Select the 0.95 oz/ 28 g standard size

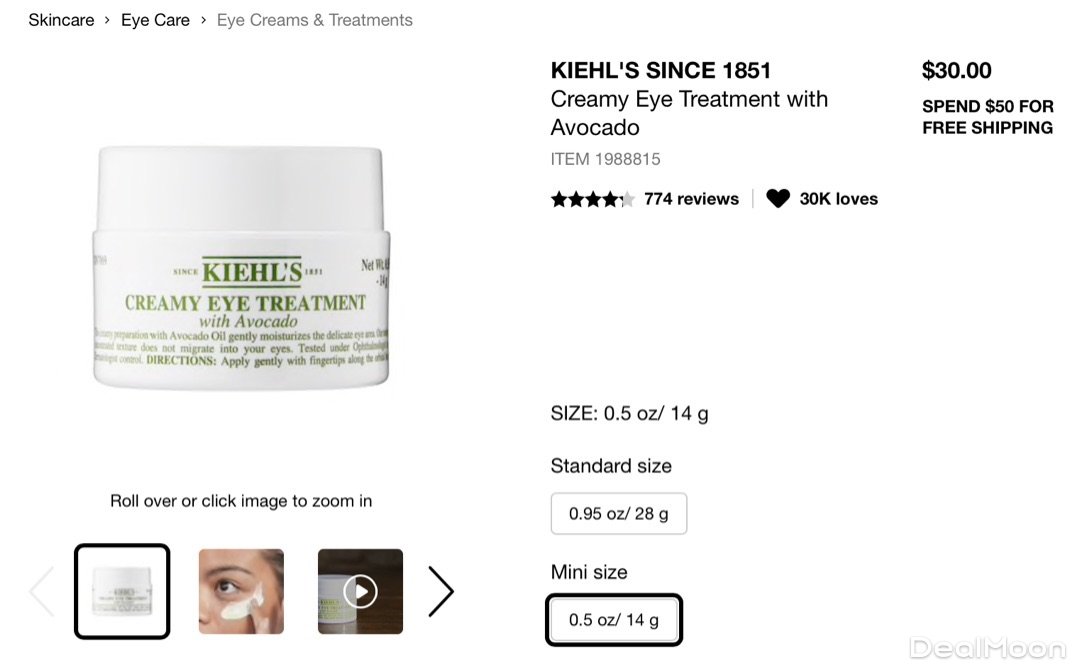coord(619,514)
